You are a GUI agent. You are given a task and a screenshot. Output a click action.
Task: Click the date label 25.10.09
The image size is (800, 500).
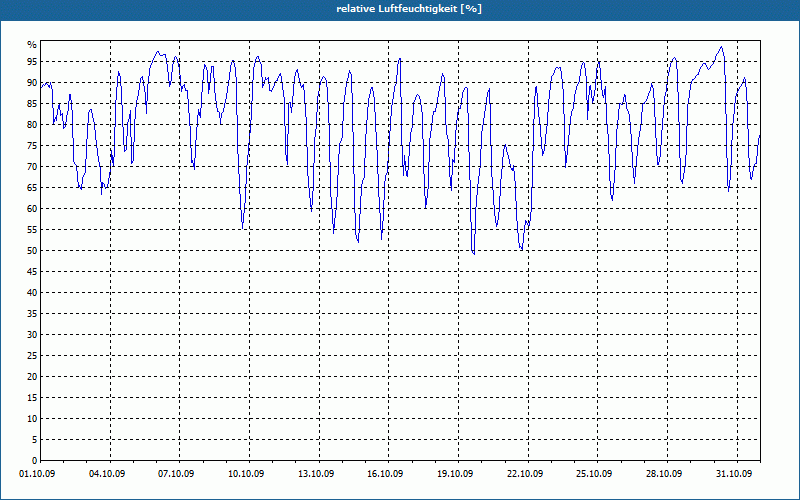tap(594, 474)
